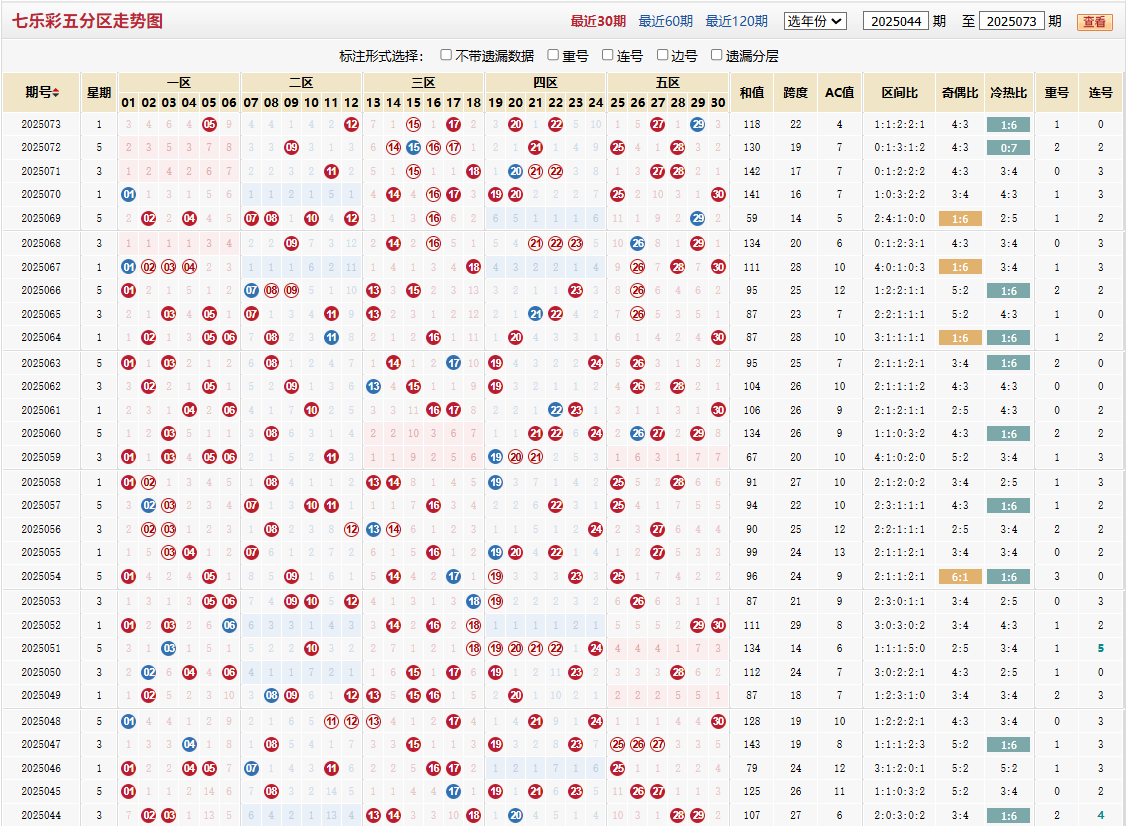The image size is (1126, 826).
Task: Click the green 连号 value 5 in row 2025051
Action: [1100, 648]
